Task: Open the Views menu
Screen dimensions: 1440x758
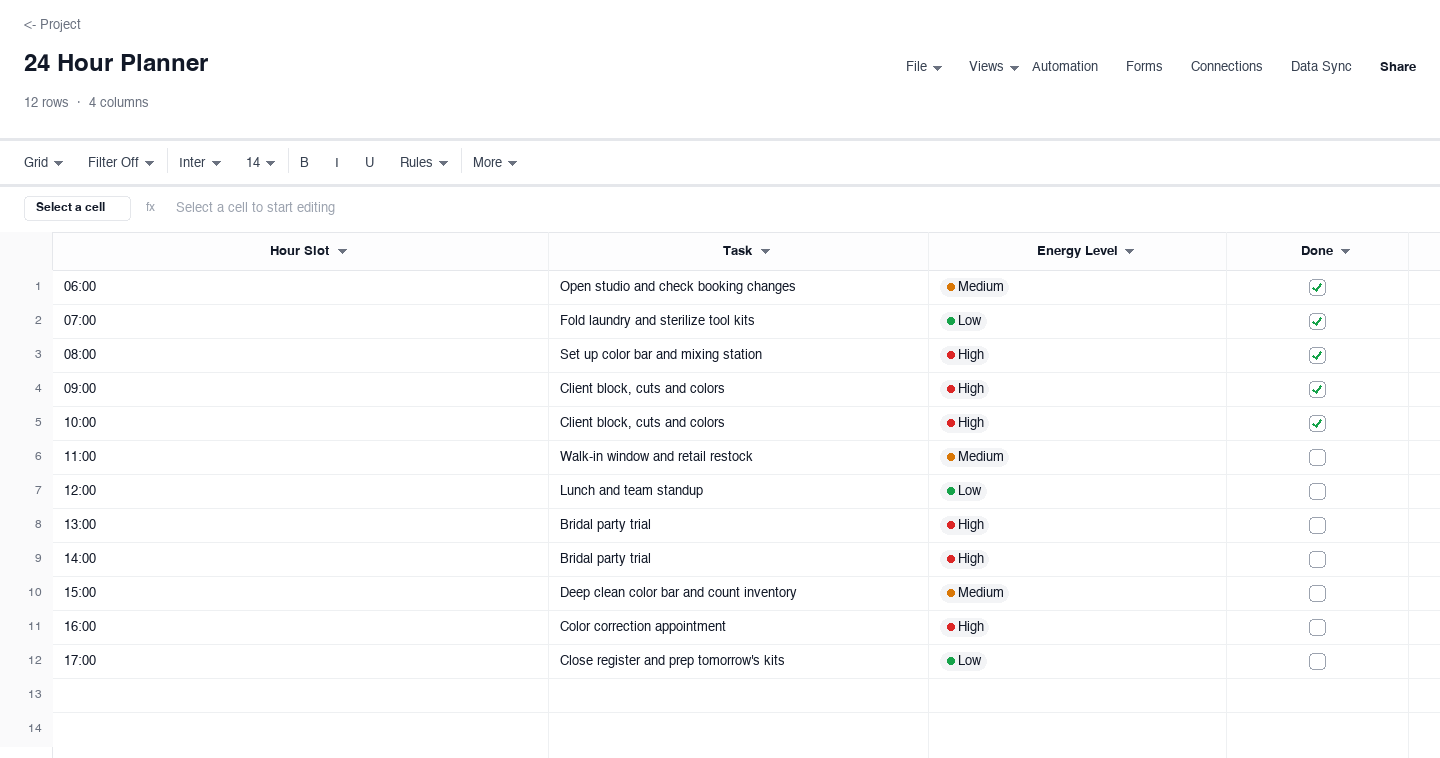Action: tap(994, 67)
